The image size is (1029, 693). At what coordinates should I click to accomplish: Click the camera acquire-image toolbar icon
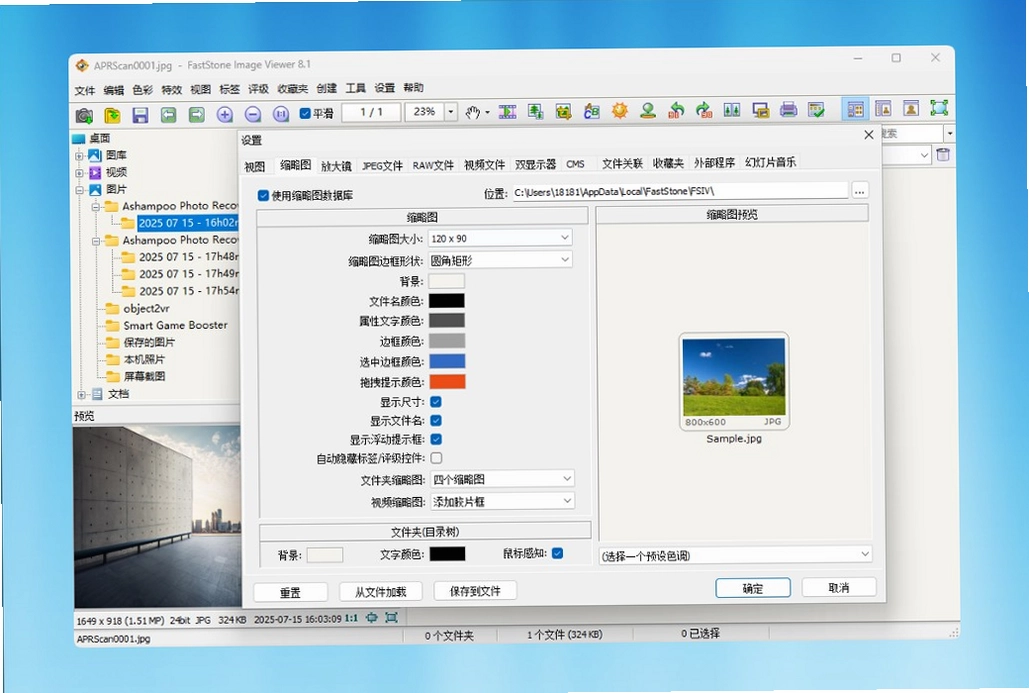point(84,116)
